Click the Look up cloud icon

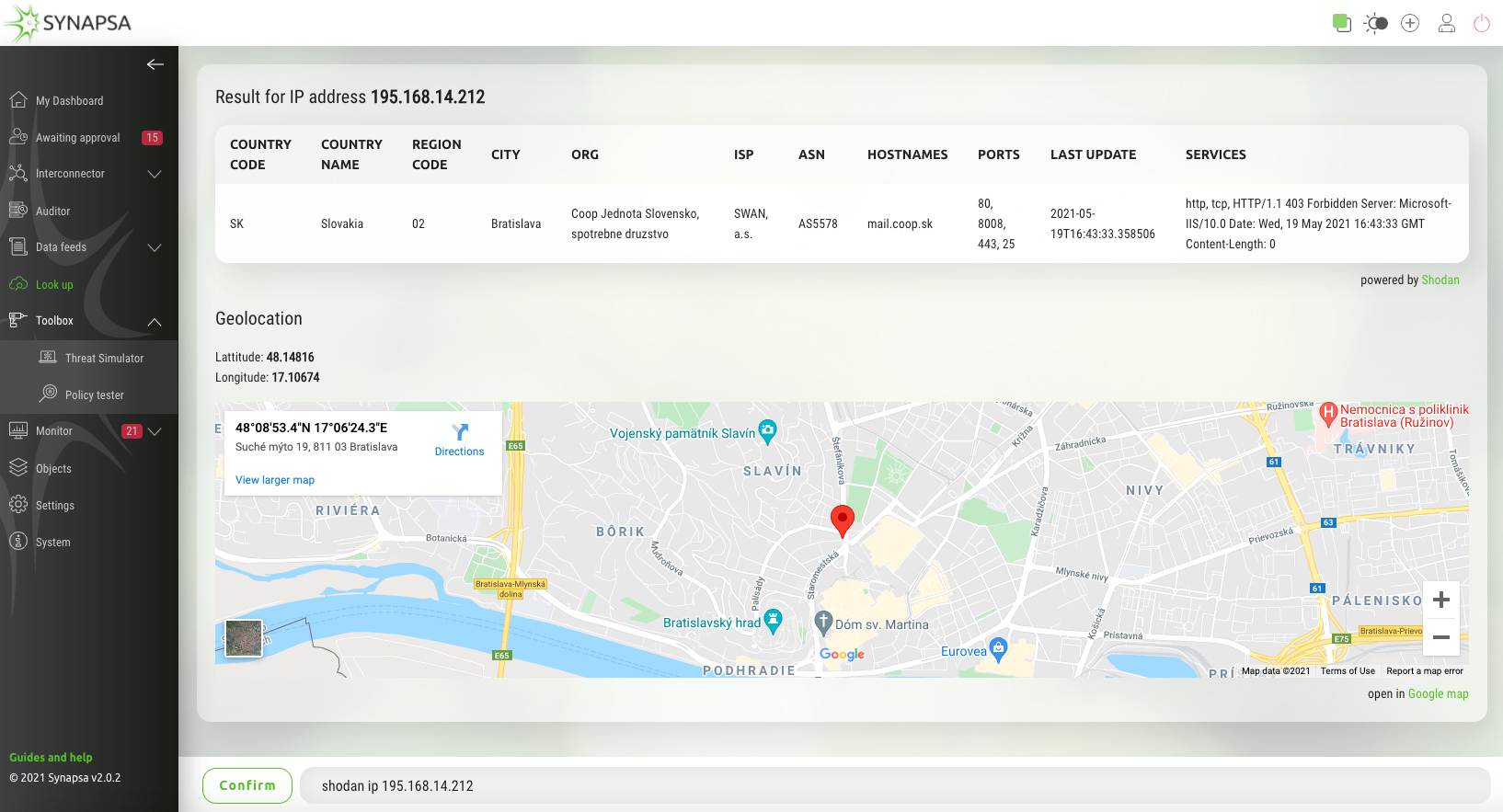click(x=17, y=284)
